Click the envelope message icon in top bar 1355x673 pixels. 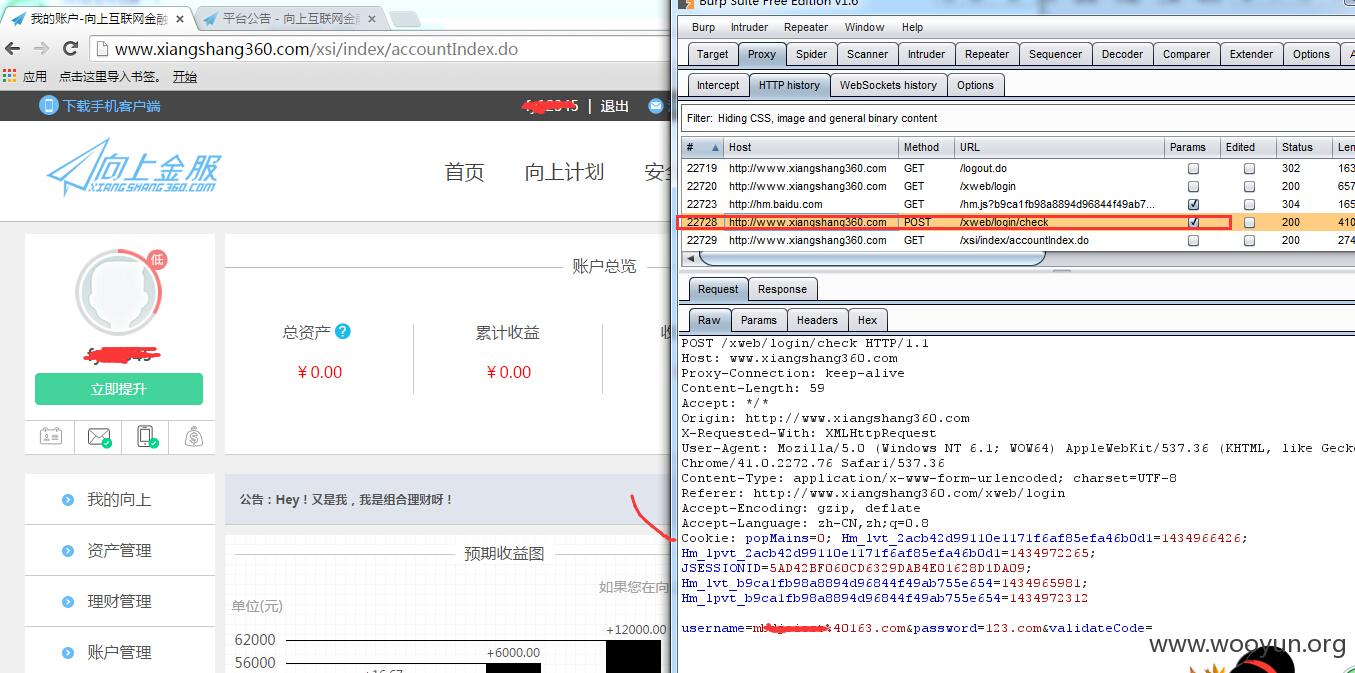point(656,105)
